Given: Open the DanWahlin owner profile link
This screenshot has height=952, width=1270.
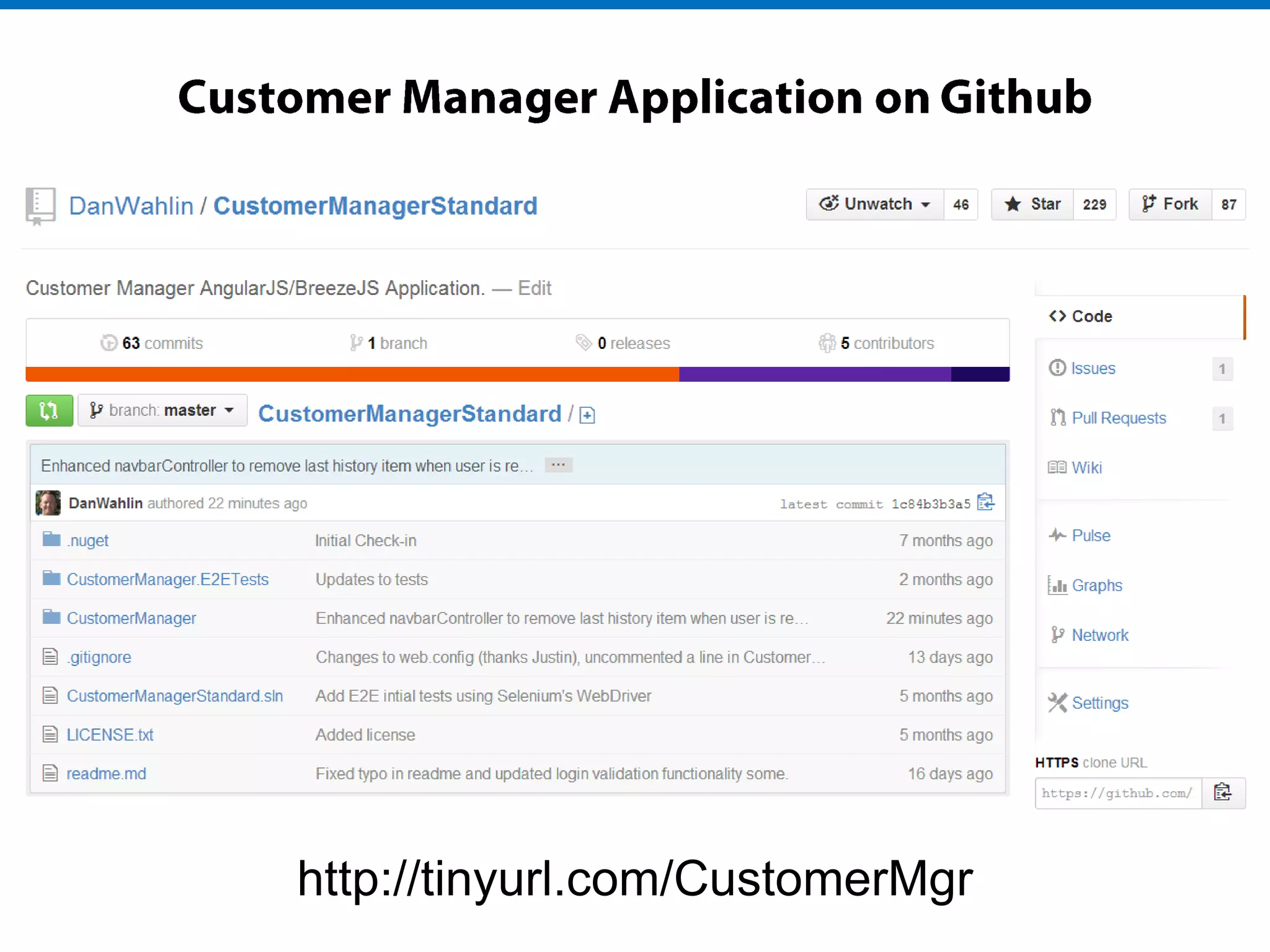Looking at the screenshot, I should click(x=131, y=206).
